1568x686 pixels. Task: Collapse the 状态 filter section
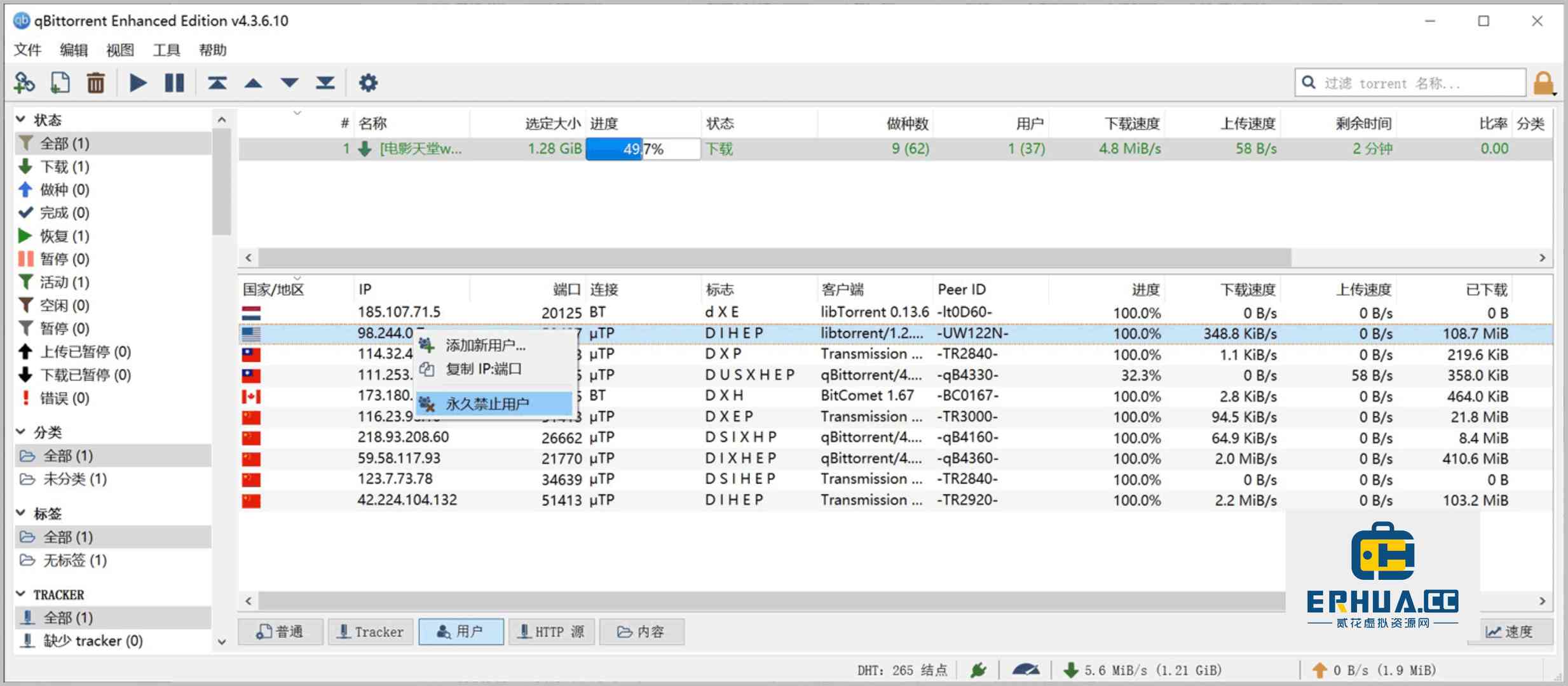point(20,119)
